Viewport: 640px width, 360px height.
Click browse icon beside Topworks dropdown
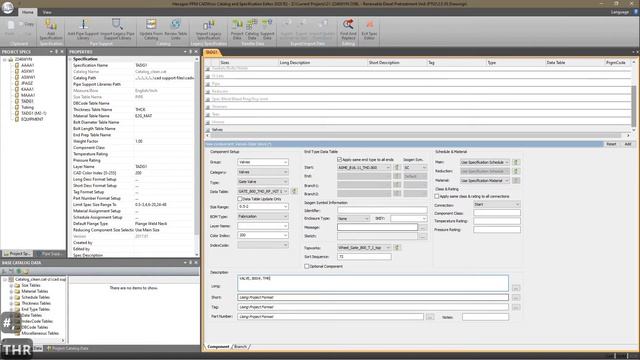(397, 247)
